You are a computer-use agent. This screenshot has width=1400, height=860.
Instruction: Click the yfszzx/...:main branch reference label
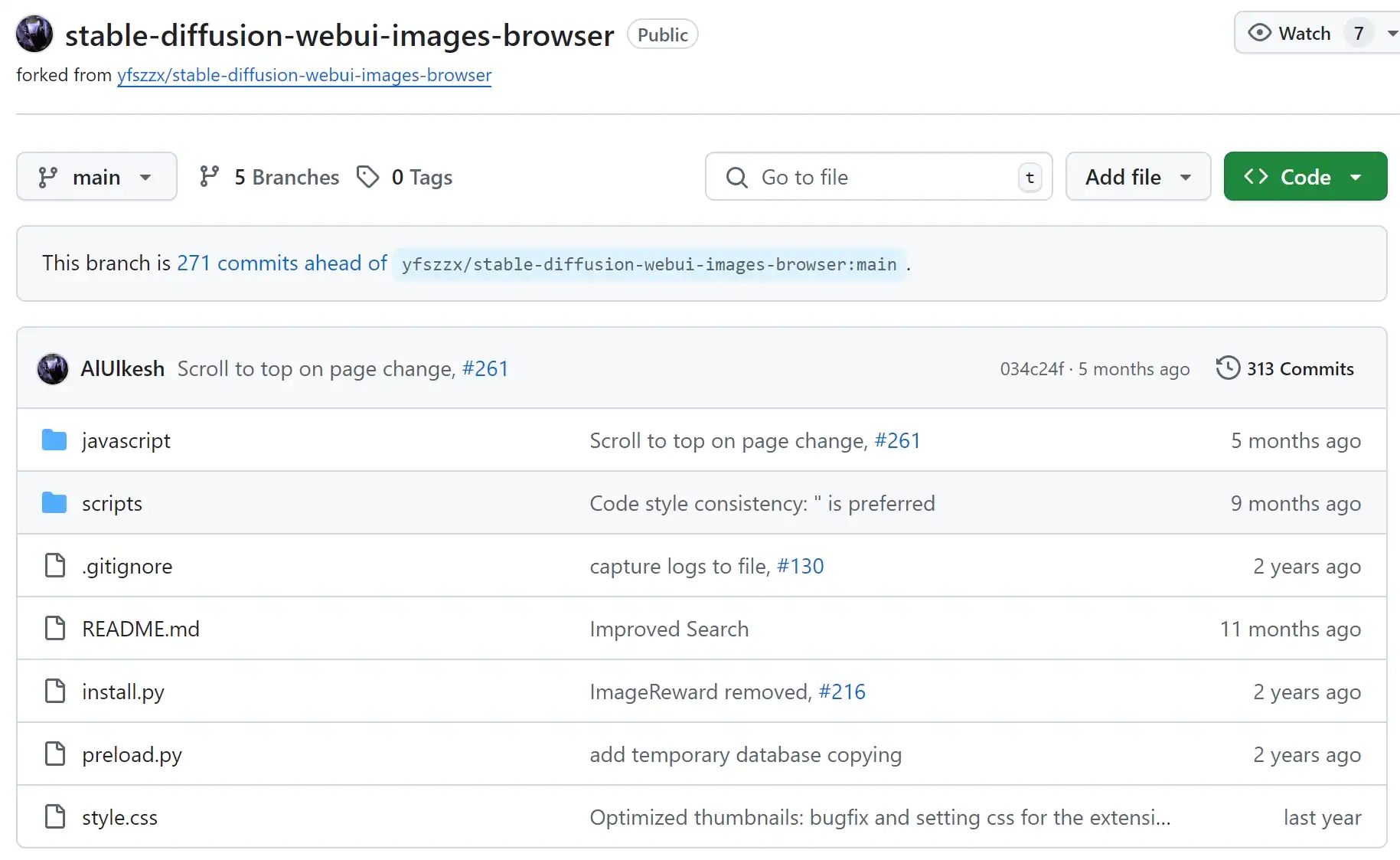click(x=649, y=264)
